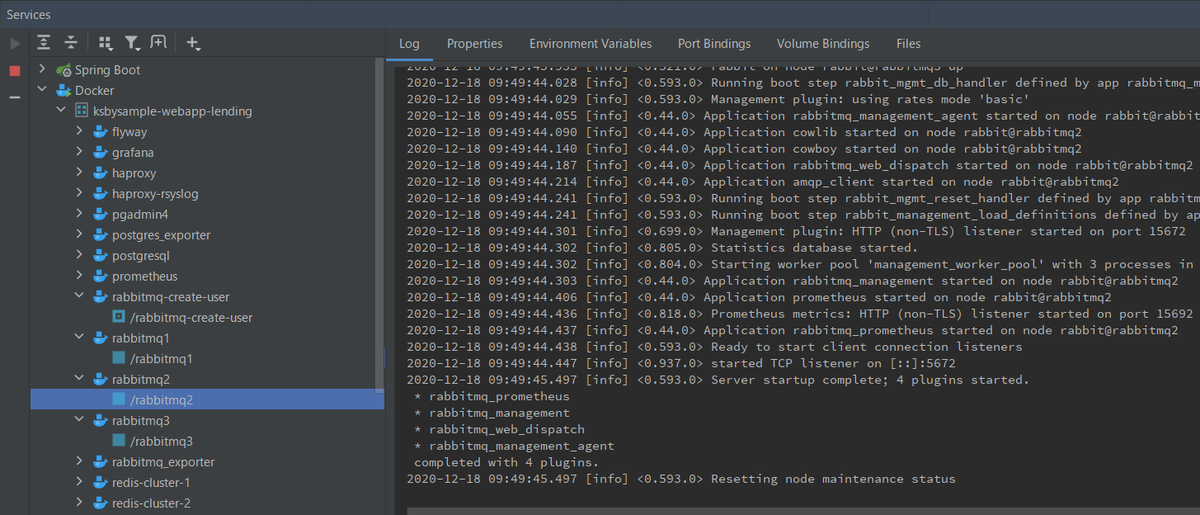This screenshot has height=515, width=1200.
Task: Open the Add Service plus menu
Action: (193, 43)
